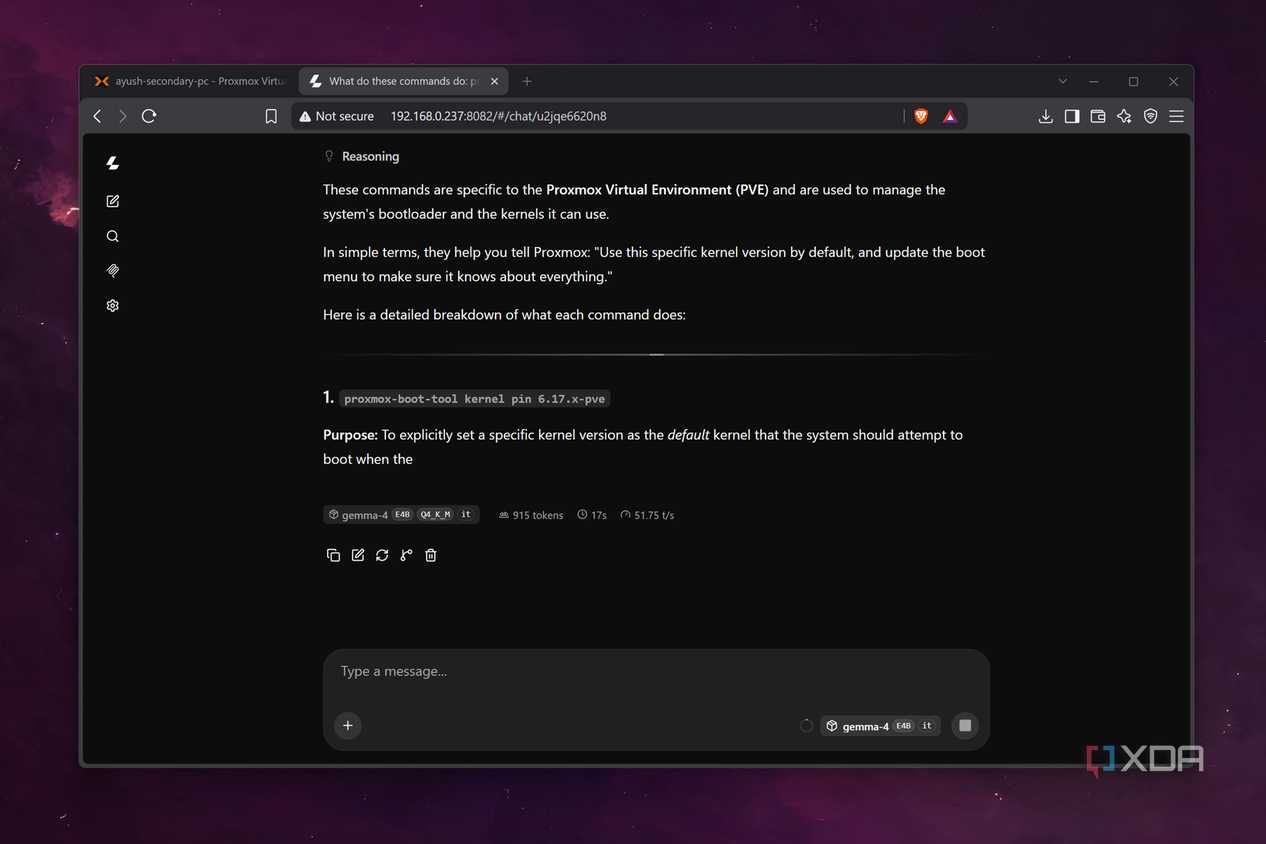Click the 17s generation time
This screenshot has width=1266, height=844.
[x=592, y=515]
